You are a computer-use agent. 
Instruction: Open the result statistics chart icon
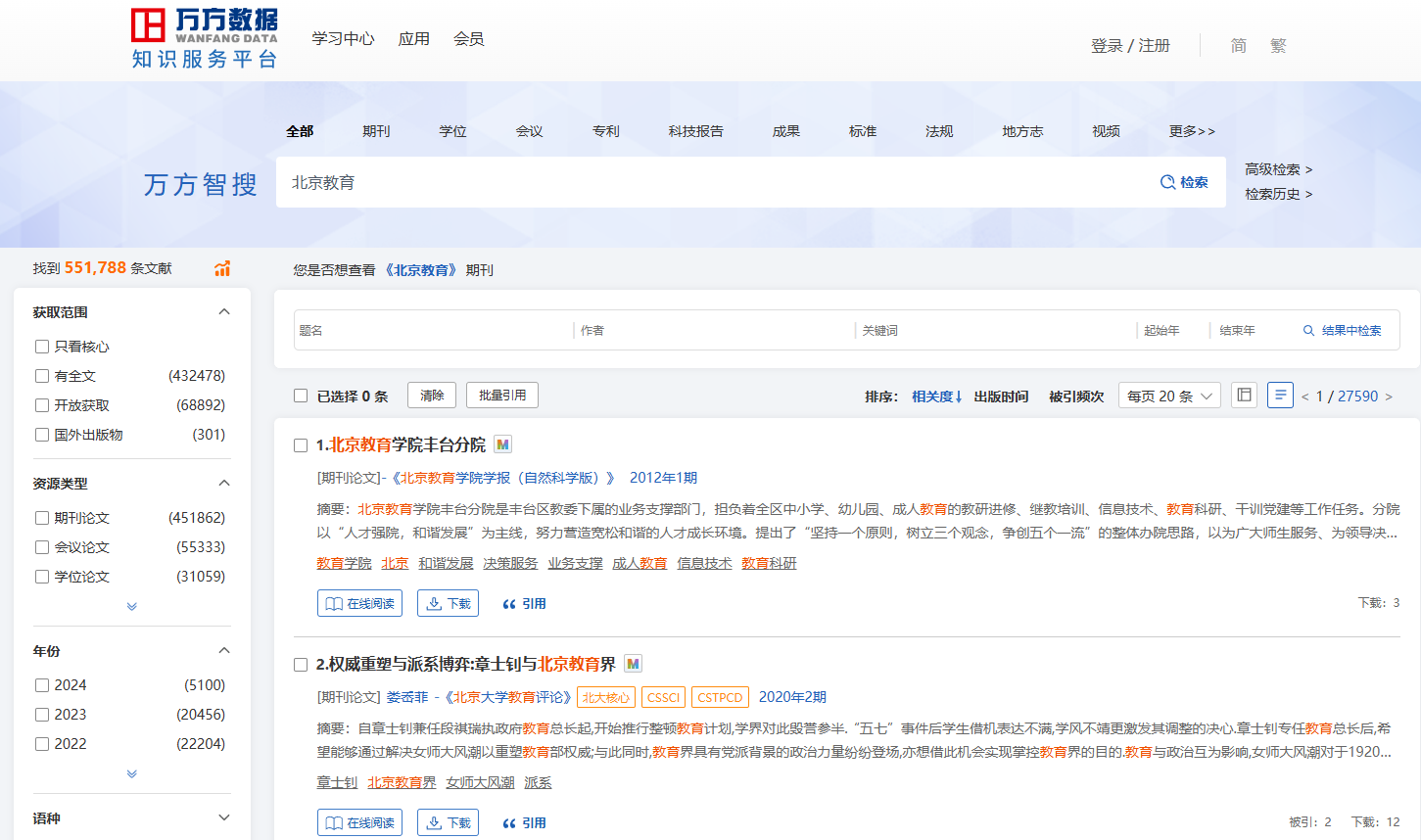(x=222, y=268)
